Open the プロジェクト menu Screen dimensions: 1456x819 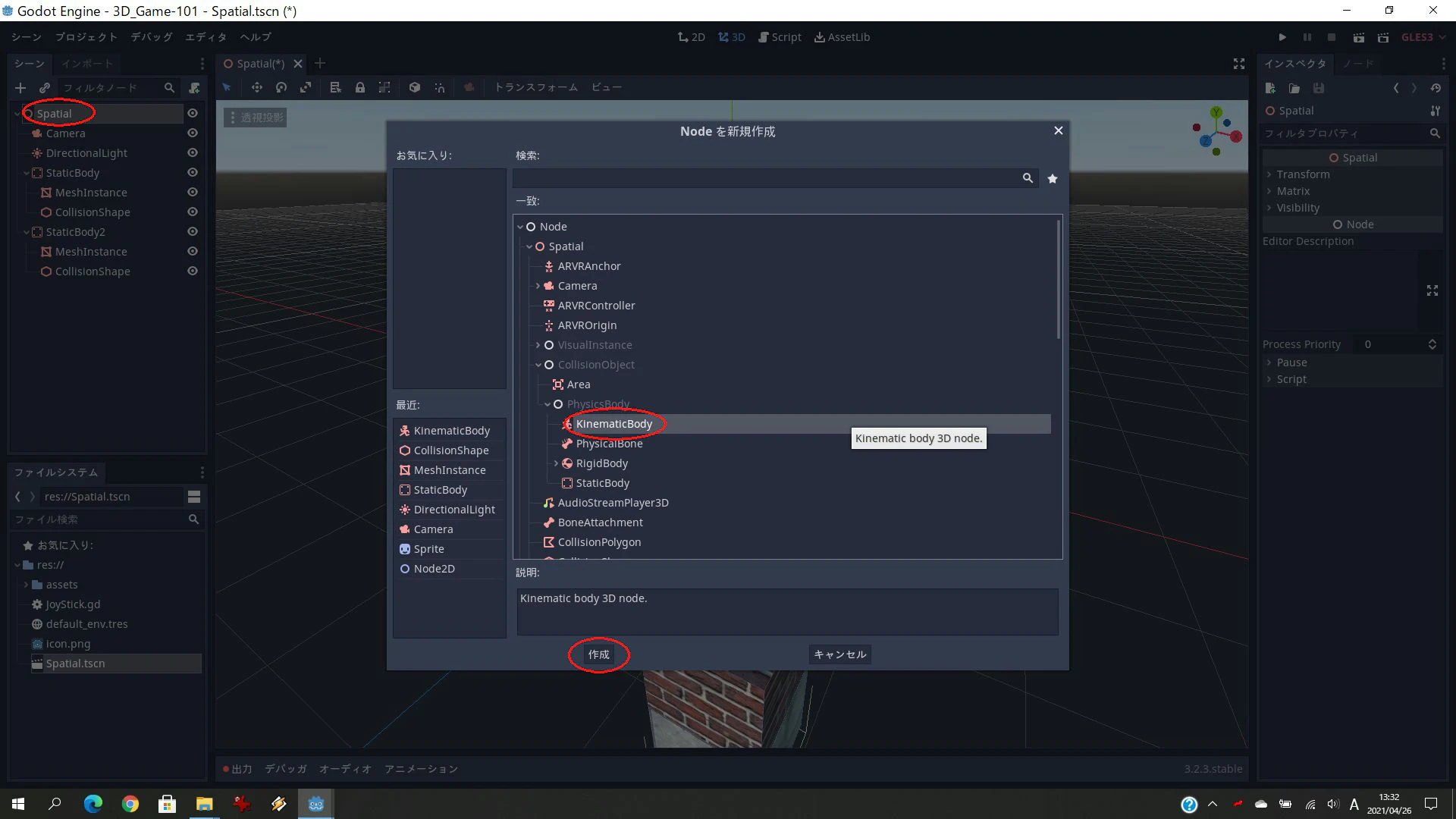[86, 37]
